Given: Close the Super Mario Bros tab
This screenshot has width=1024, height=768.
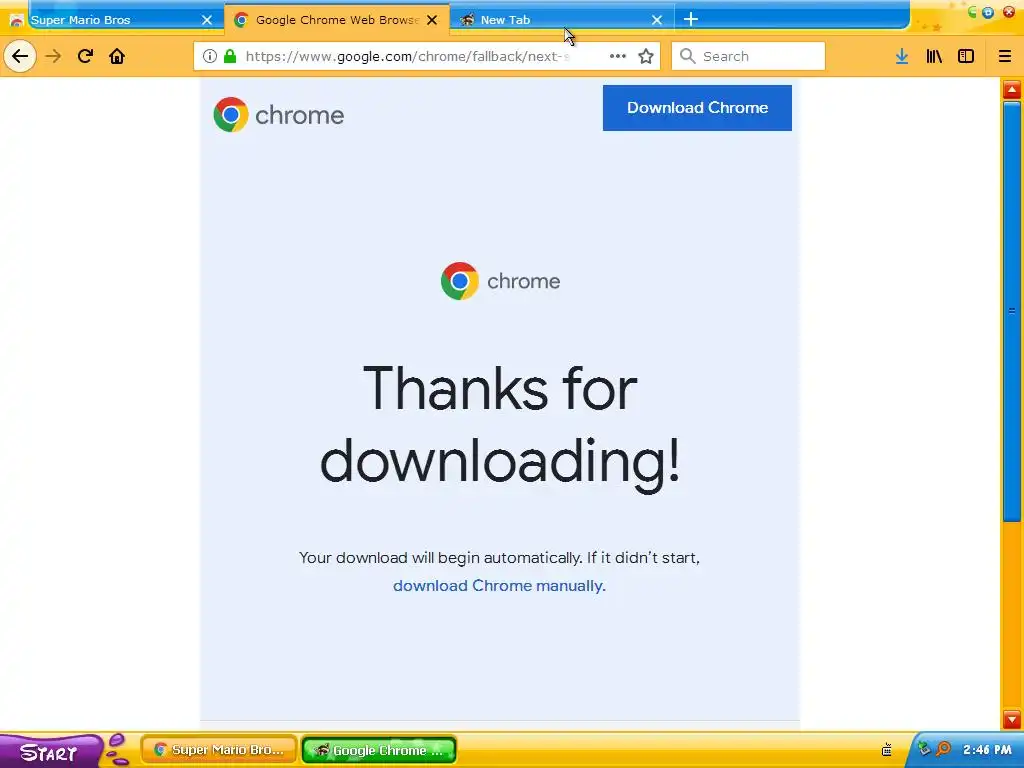Looking at the screenshot, I should click(207, 20).
